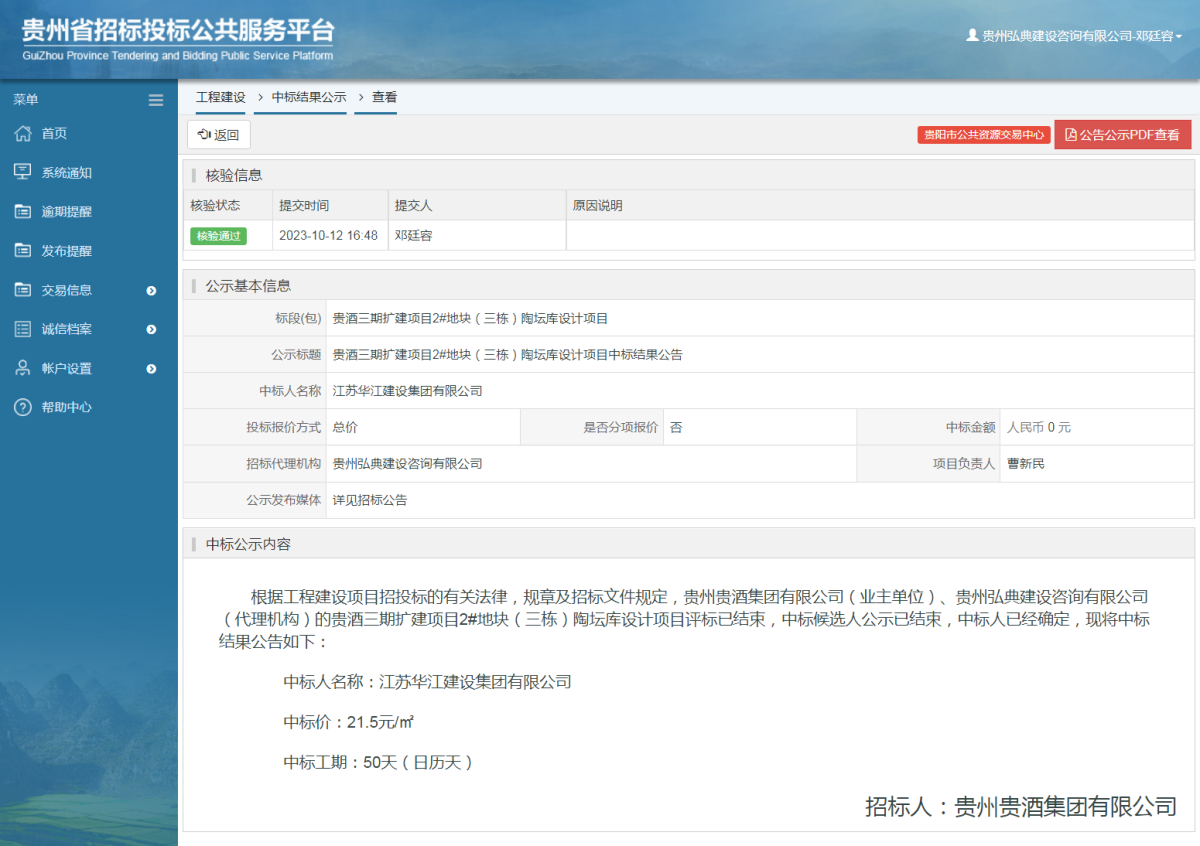
Task: Click the 公示标题 value 中标结果公告
Action: coord(507,354)
